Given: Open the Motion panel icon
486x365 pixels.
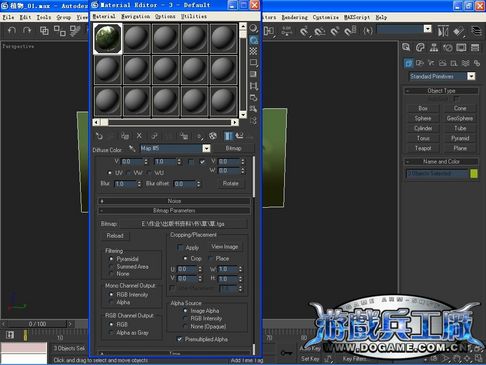Looking at the screenshot, I should (448, 47).
